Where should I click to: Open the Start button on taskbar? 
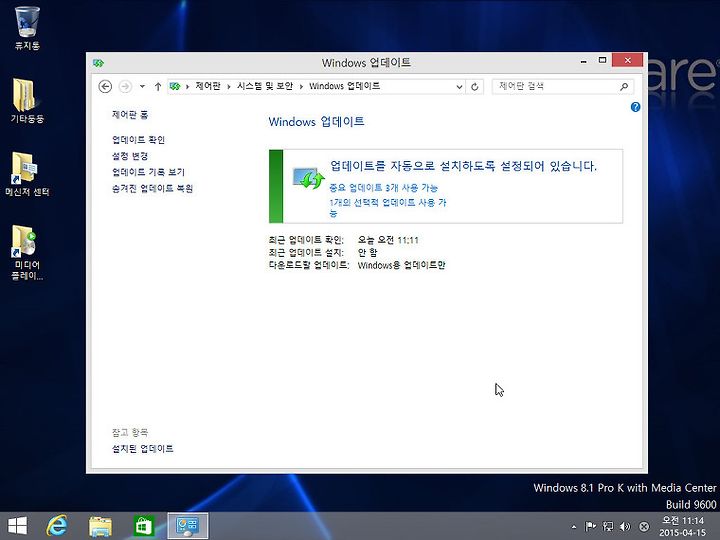click(x=17, y=526)
